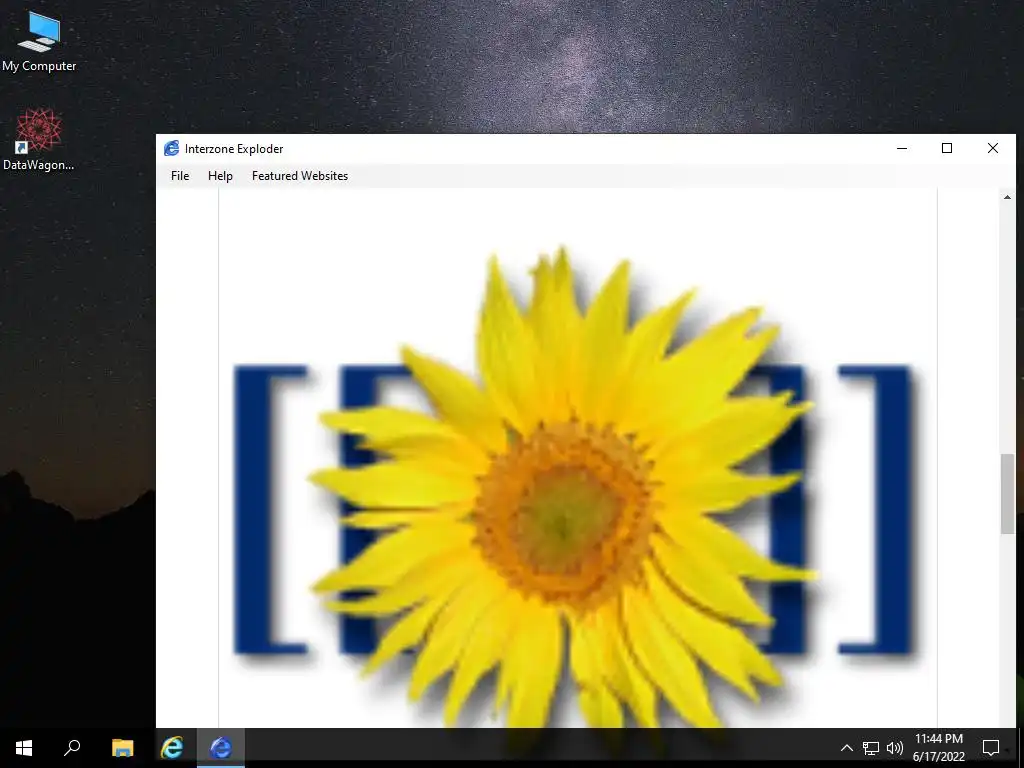Select Interzone Exploder taskbar button
This screenshot has width=1024, height=768.
221,748
